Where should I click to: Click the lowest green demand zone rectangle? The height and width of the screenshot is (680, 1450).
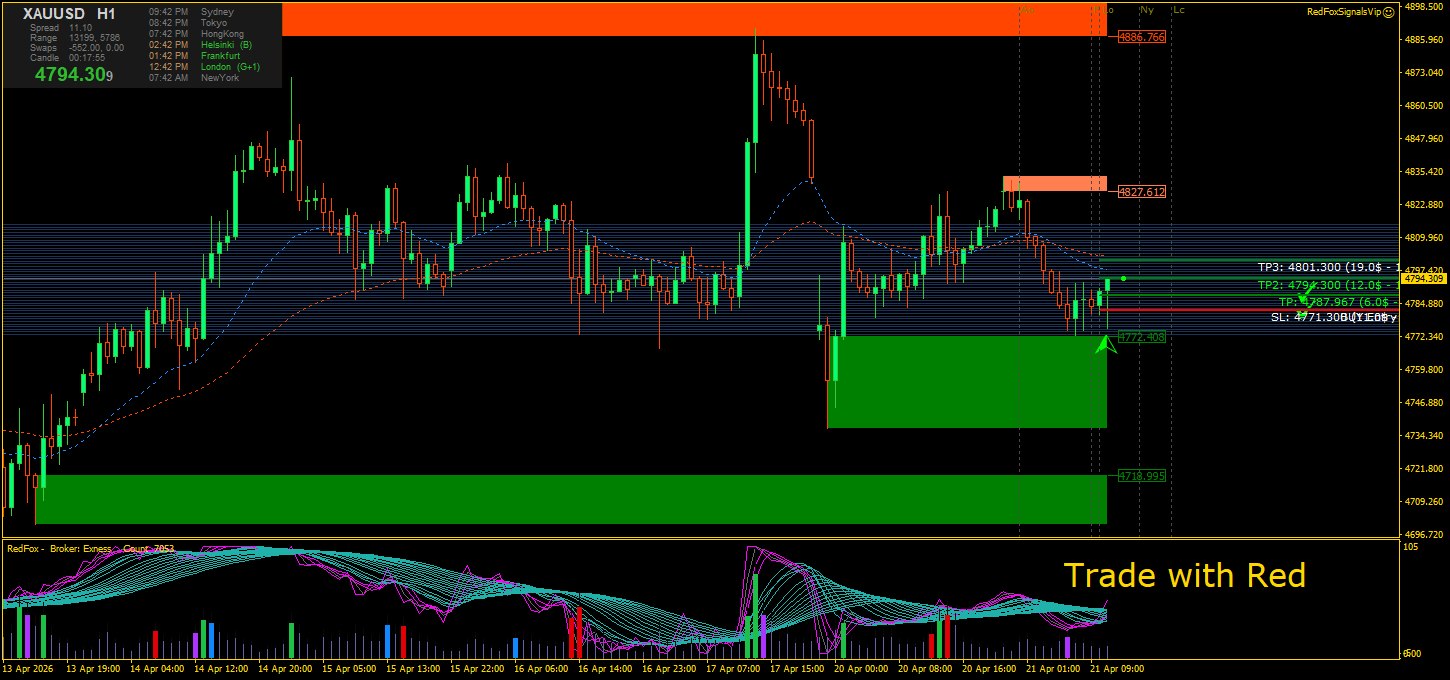pyautogui.click(x=570, y=499)
